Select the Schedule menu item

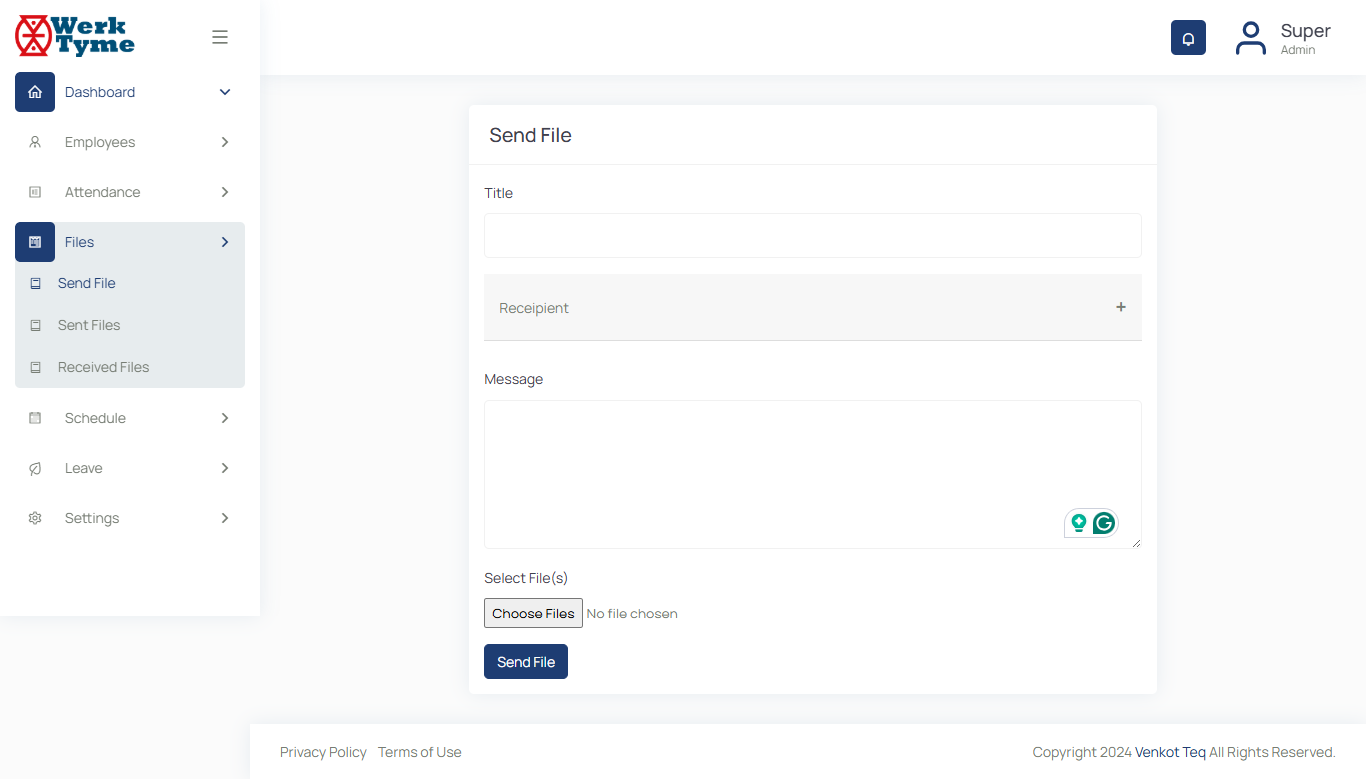tap(95, 418)
